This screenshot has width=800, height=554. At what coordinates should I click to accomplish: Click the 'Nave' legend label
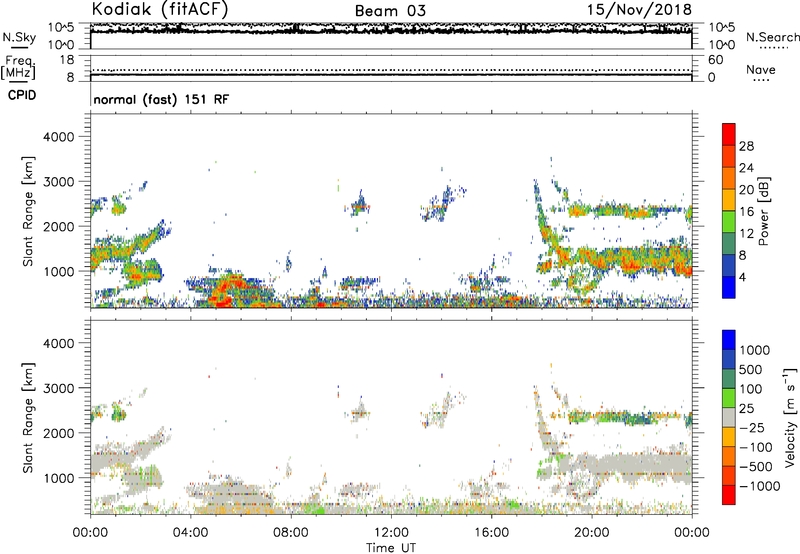pos(761,69)
